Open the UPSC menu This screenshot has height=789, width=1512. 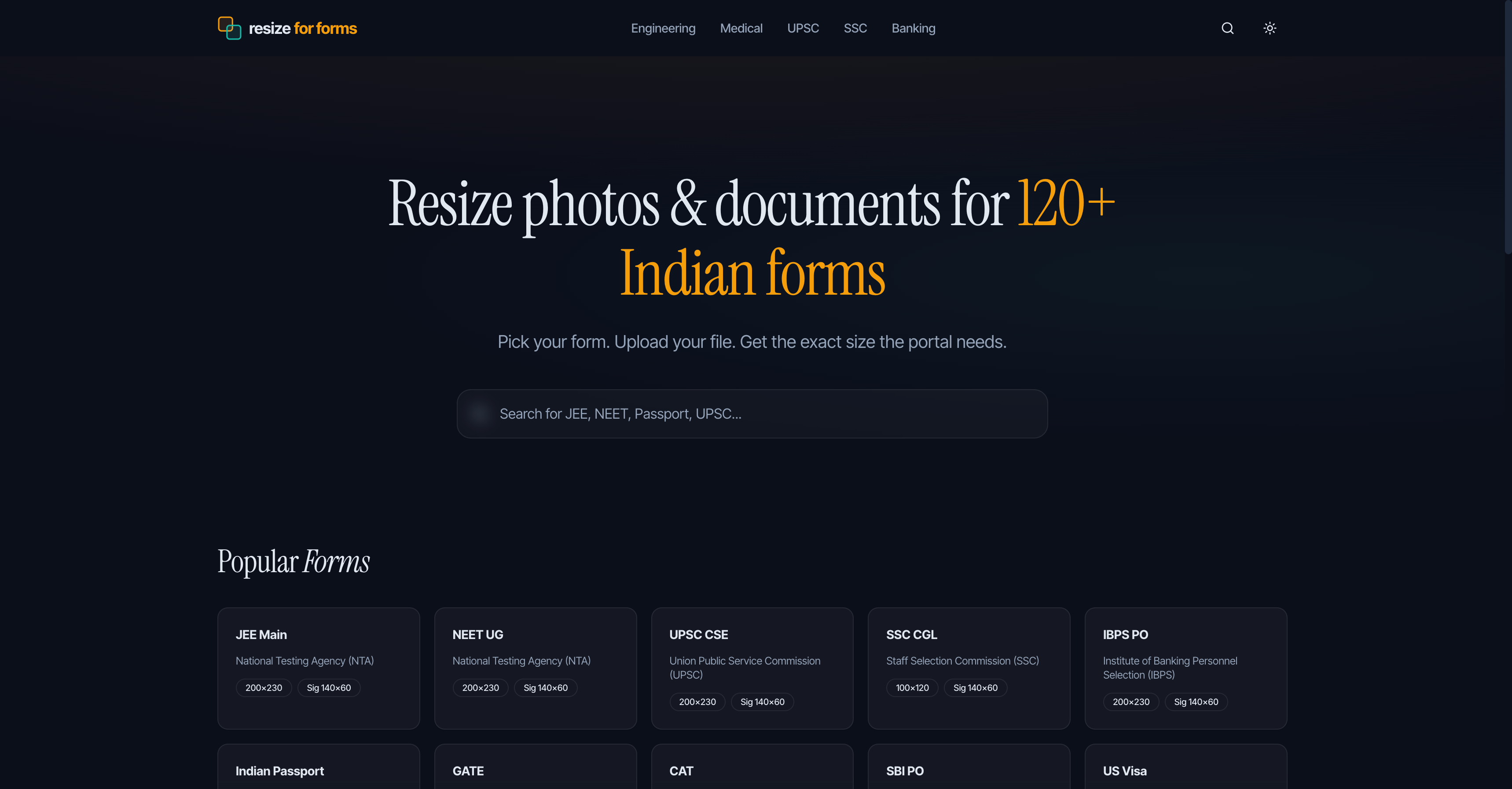tap(802, 28)
